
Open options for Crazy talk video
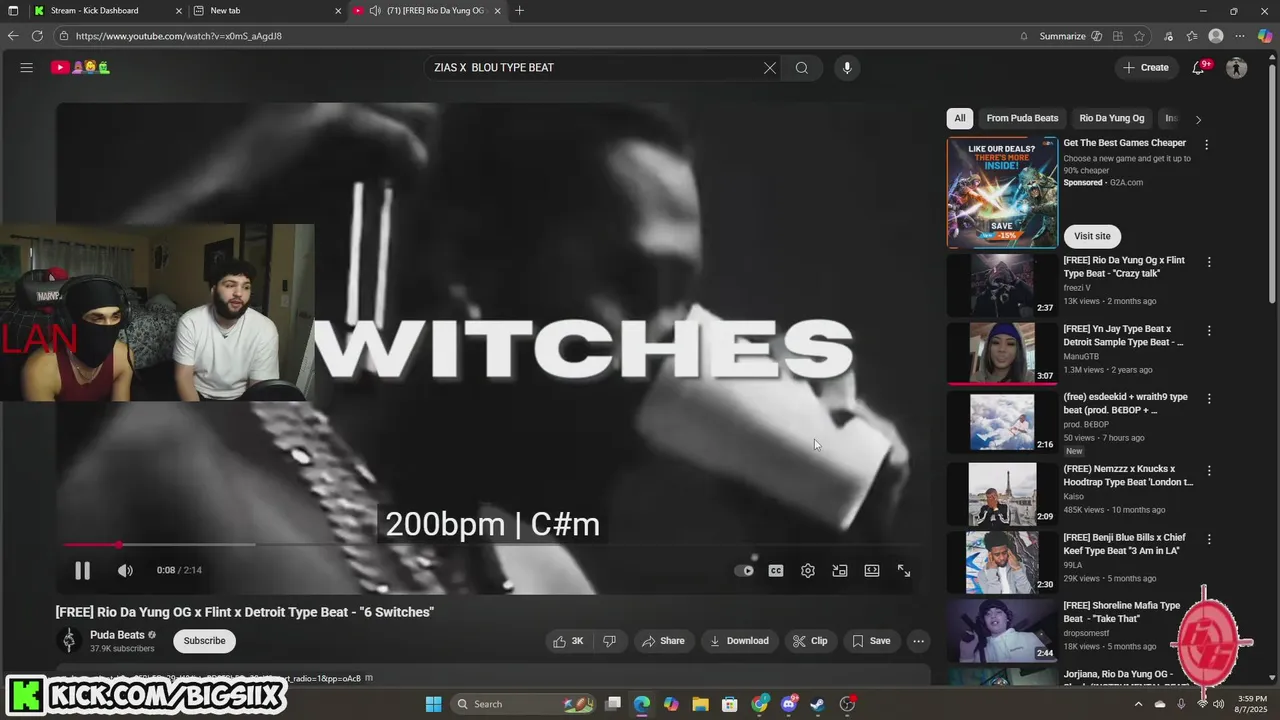[1209, 262]
